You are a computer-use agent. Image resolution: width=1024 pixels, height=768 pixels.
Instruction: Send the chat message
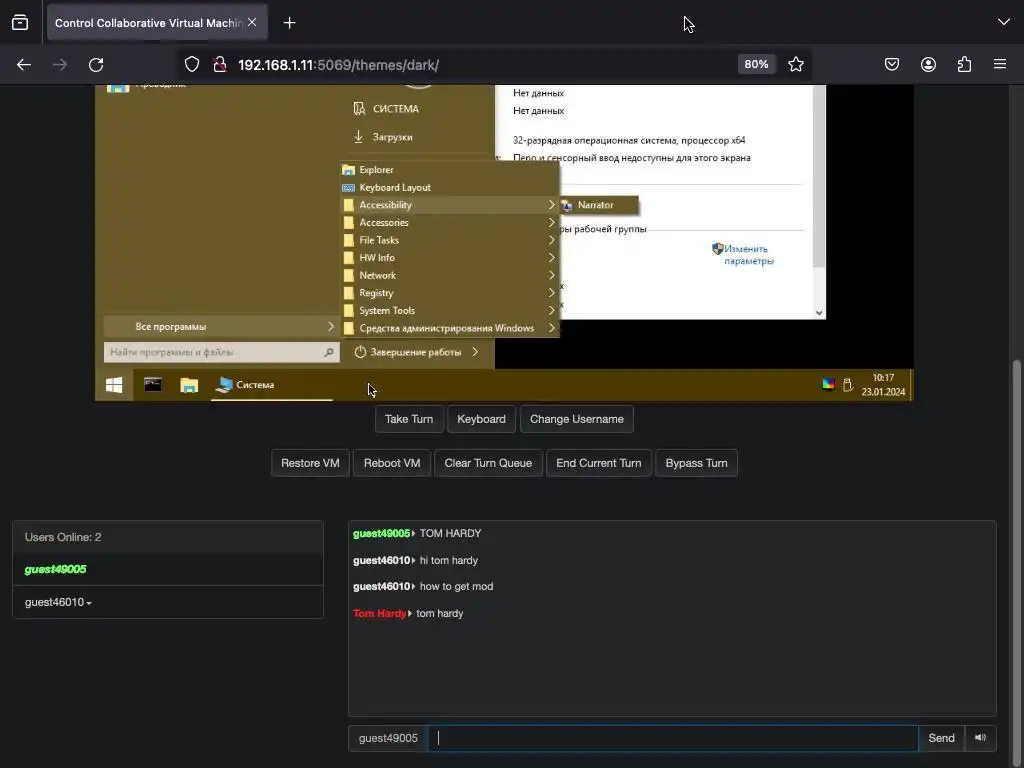(941, 738)
